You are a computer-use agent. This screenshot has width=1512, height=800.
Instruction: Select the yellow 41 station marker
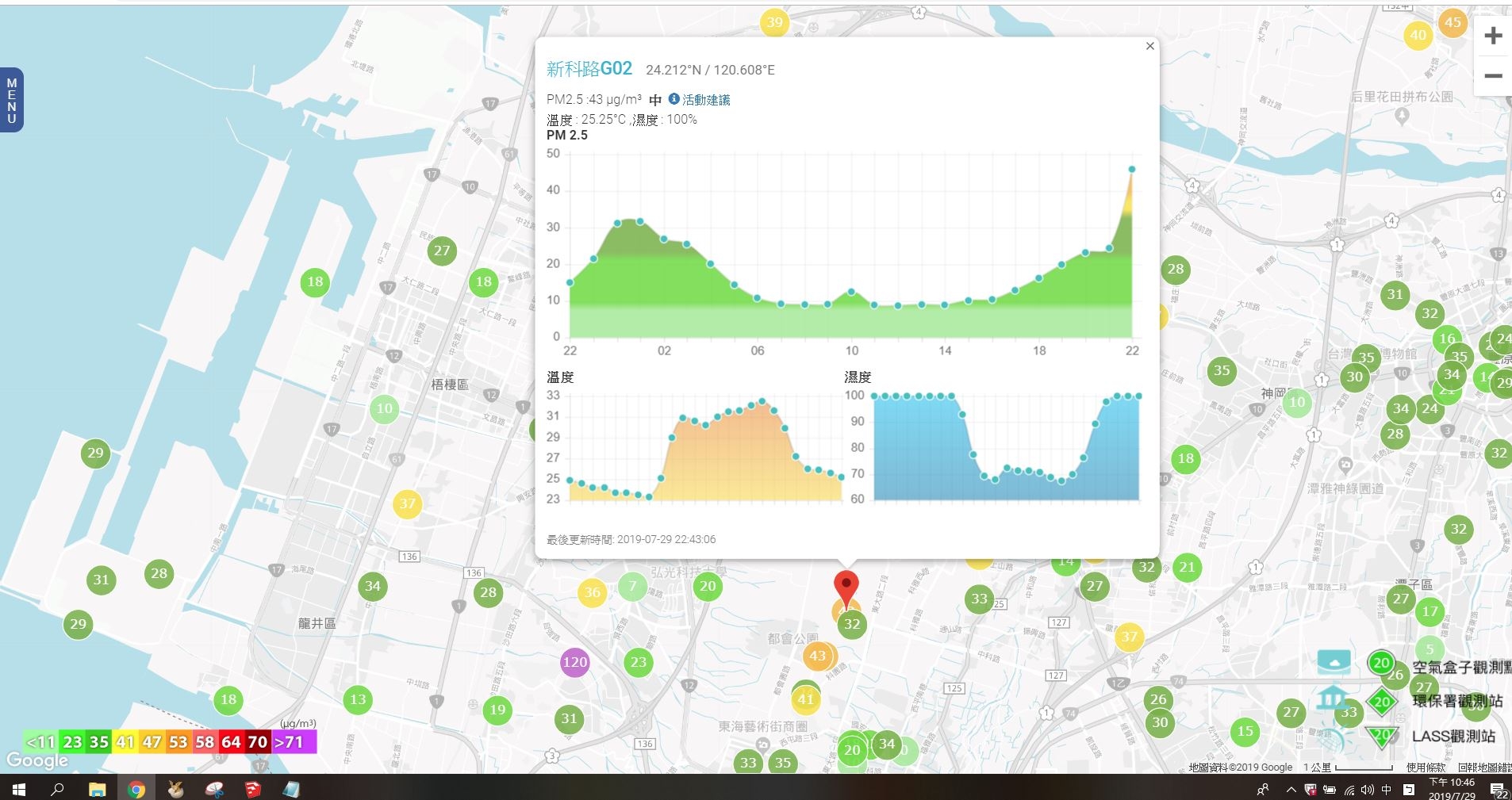click(806, 699)
